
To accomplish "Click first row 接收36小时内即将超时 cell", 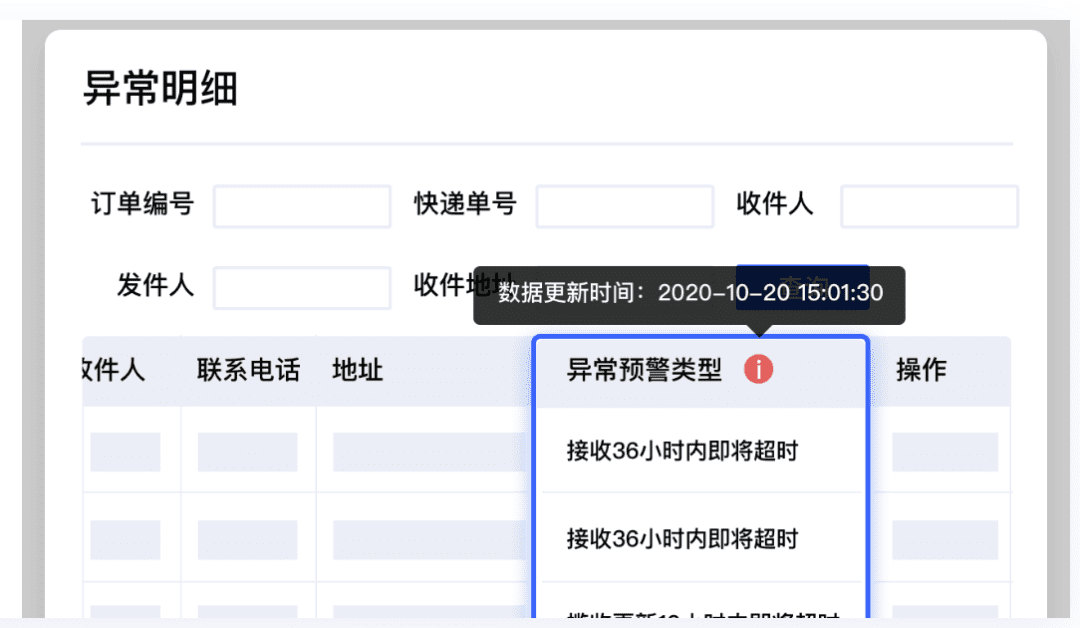I will point(682,451).
